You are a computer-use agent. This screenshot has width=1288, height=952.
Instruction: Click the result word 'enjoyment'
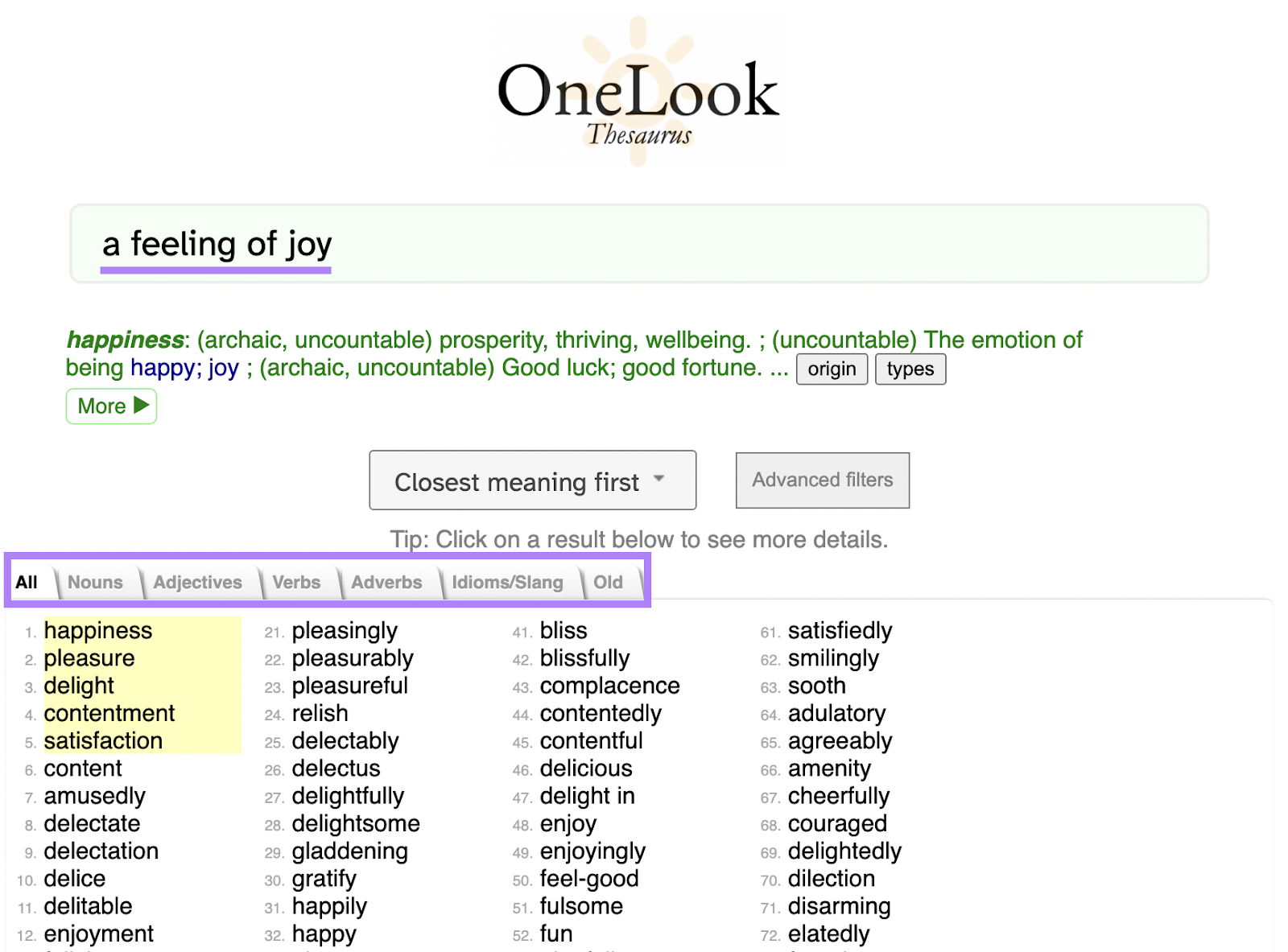point(99,933)
